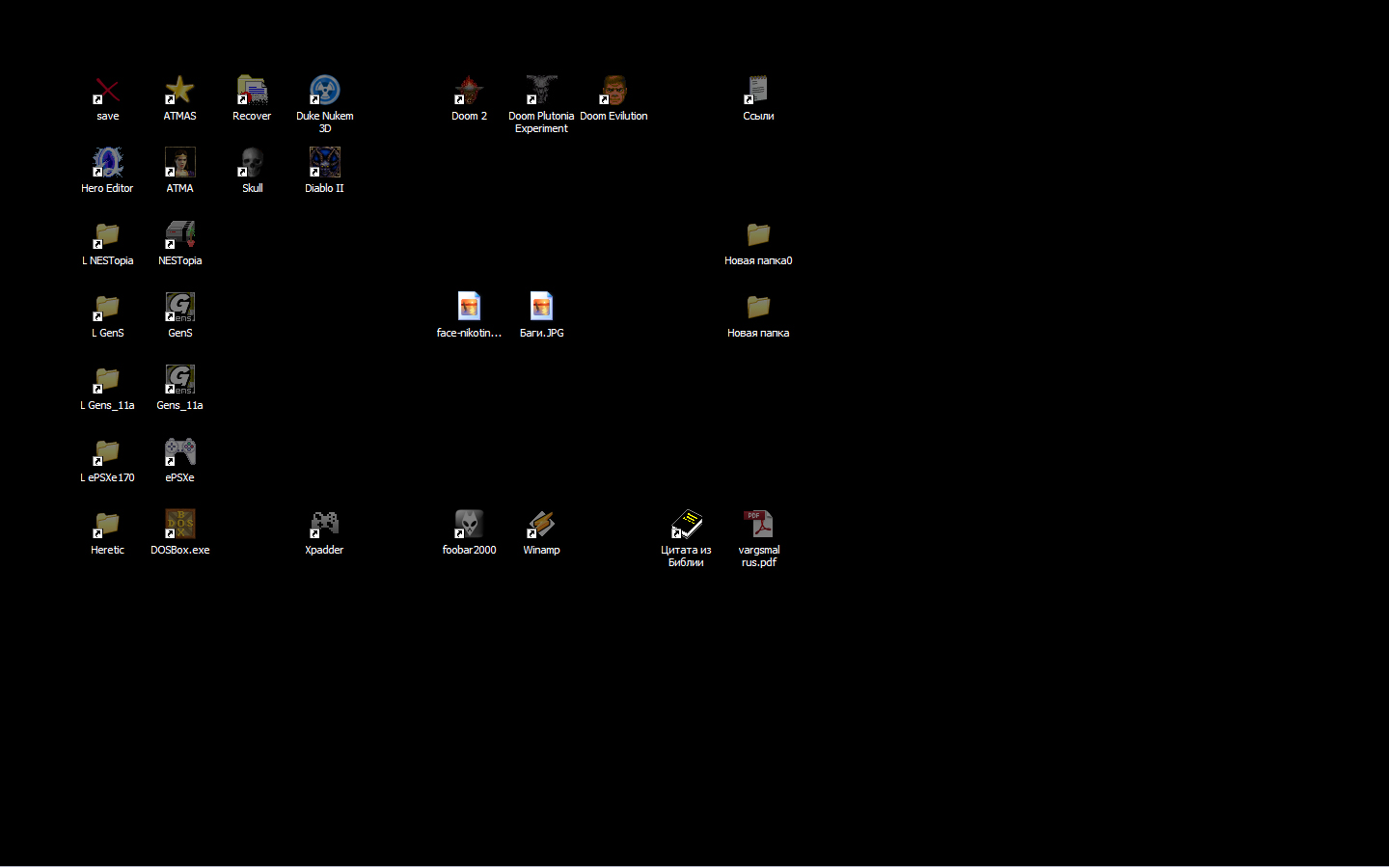Select the NESTopia emulator shortcut
This screenshot has width=1389, height=868.
tap(179, 236)
